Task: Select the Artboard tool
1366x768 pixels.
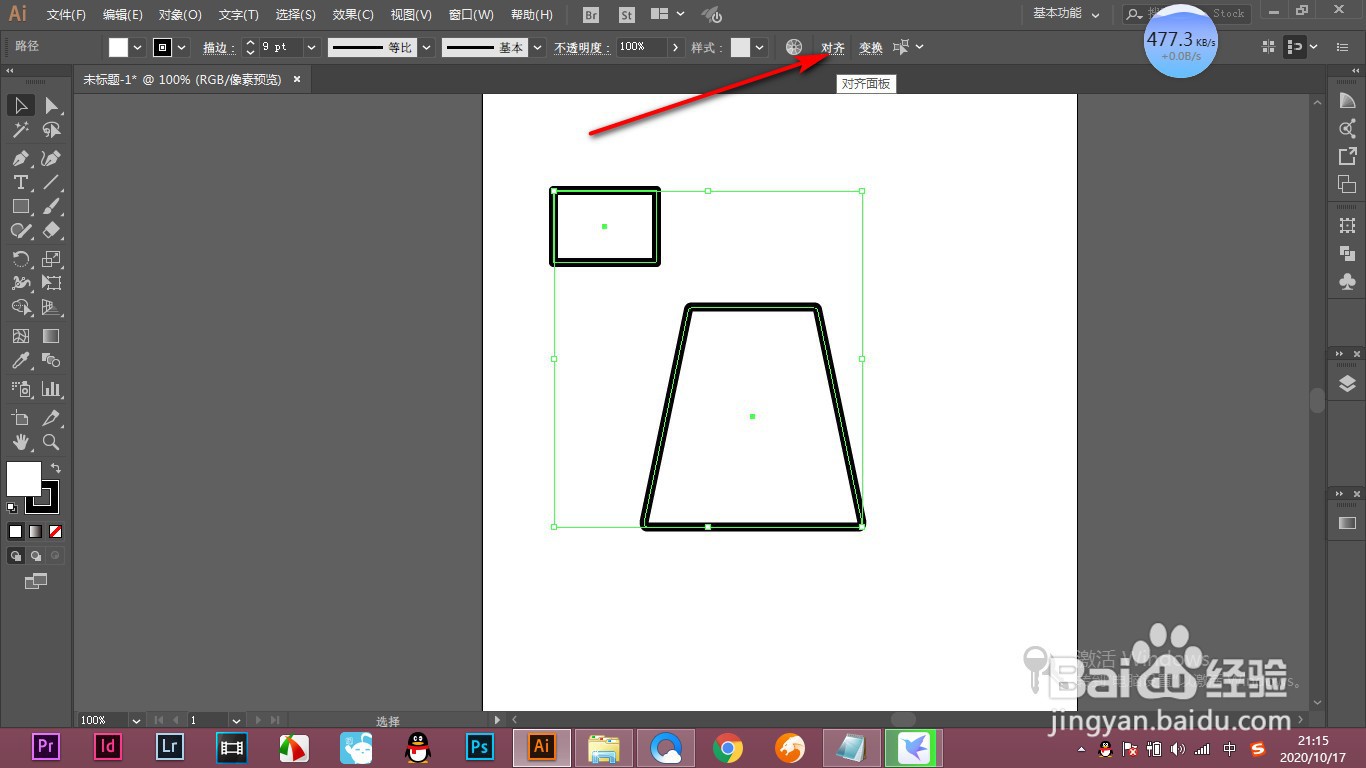Action: (21, 418)
